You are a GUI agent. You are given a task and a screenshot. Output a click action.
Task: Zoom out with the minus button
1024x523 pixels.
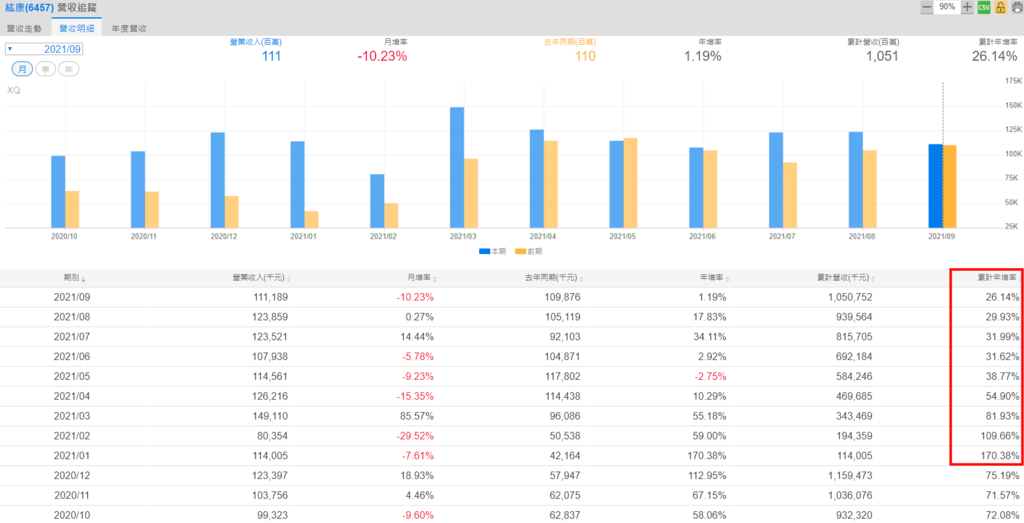click(927, 7)
